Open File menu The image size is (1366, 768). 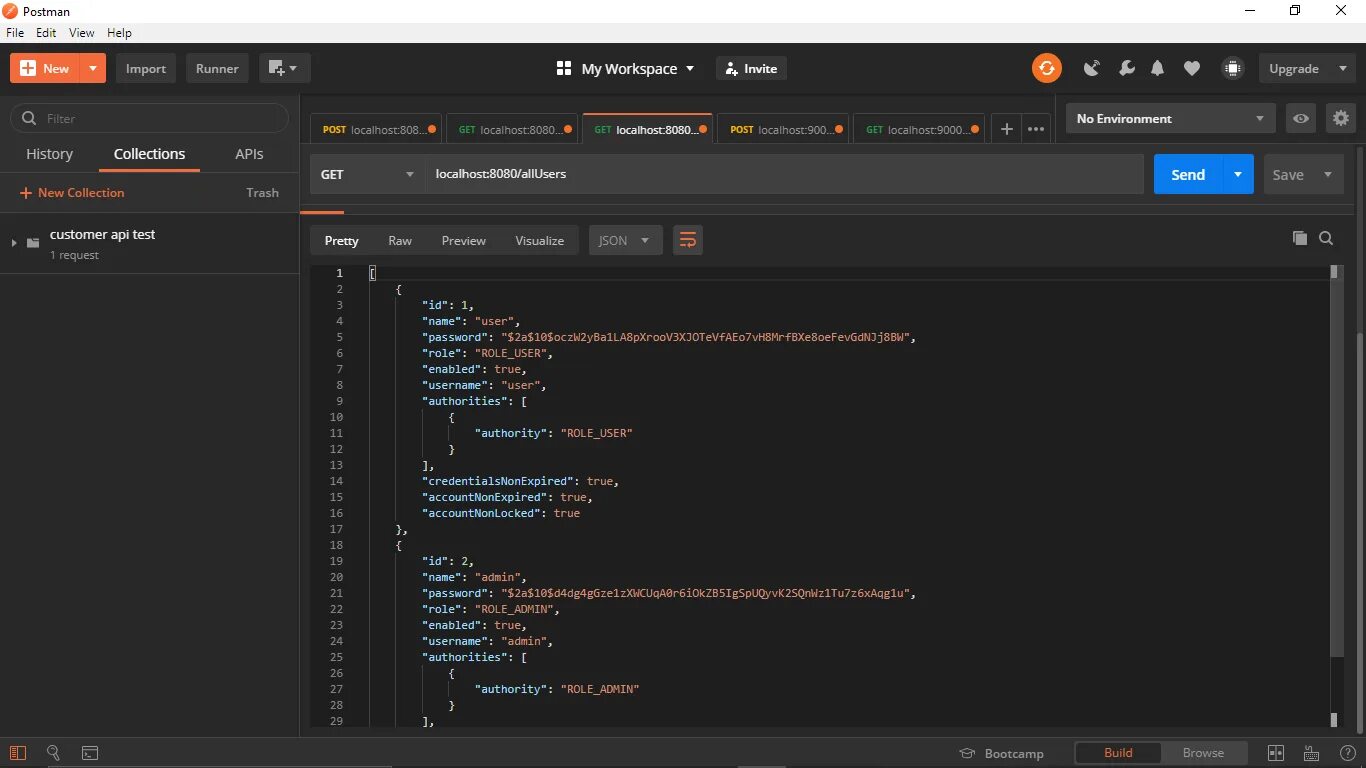tap(15, 33)
